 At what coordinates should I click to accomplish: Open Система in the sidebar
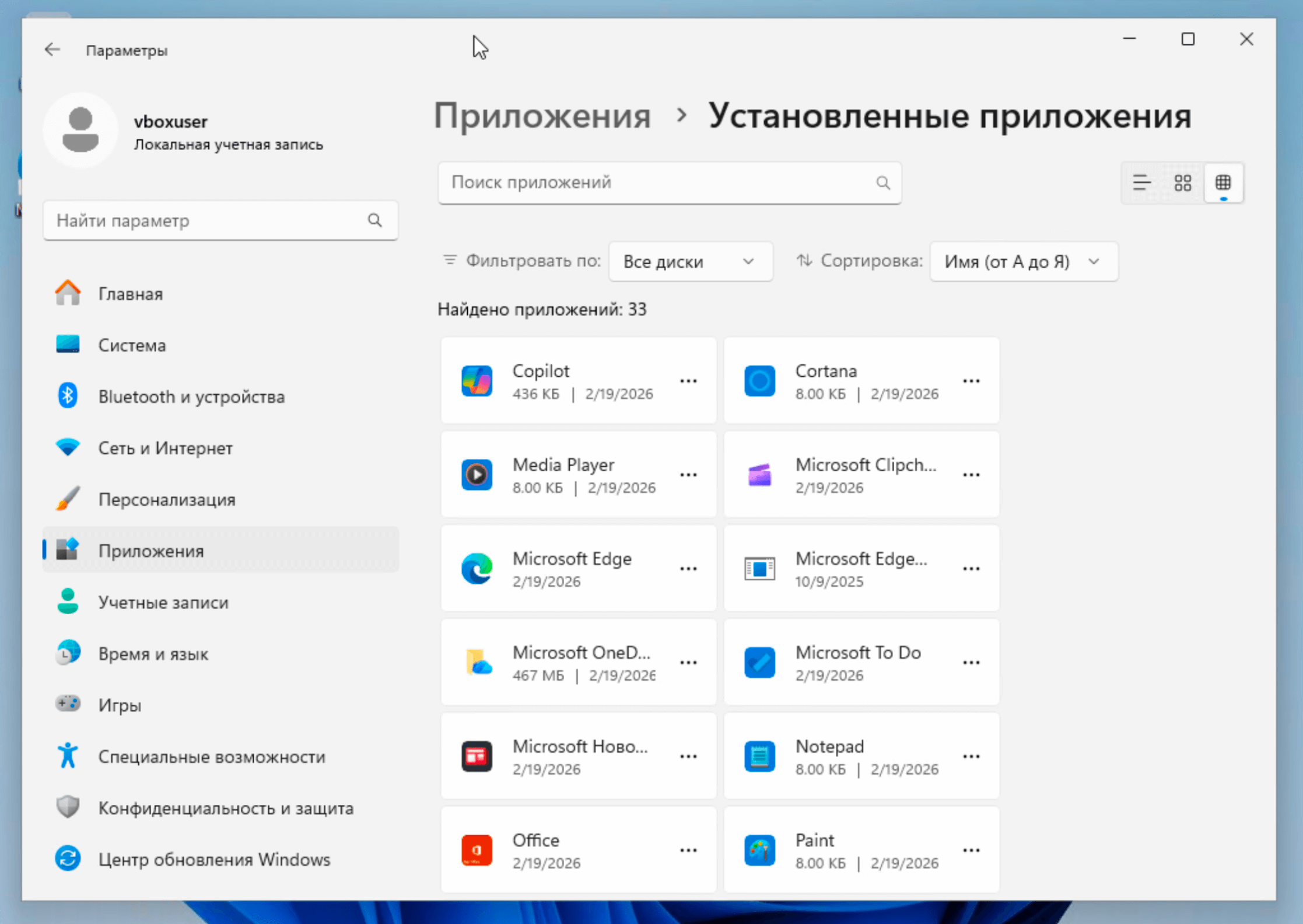click(x=132, y=345)
